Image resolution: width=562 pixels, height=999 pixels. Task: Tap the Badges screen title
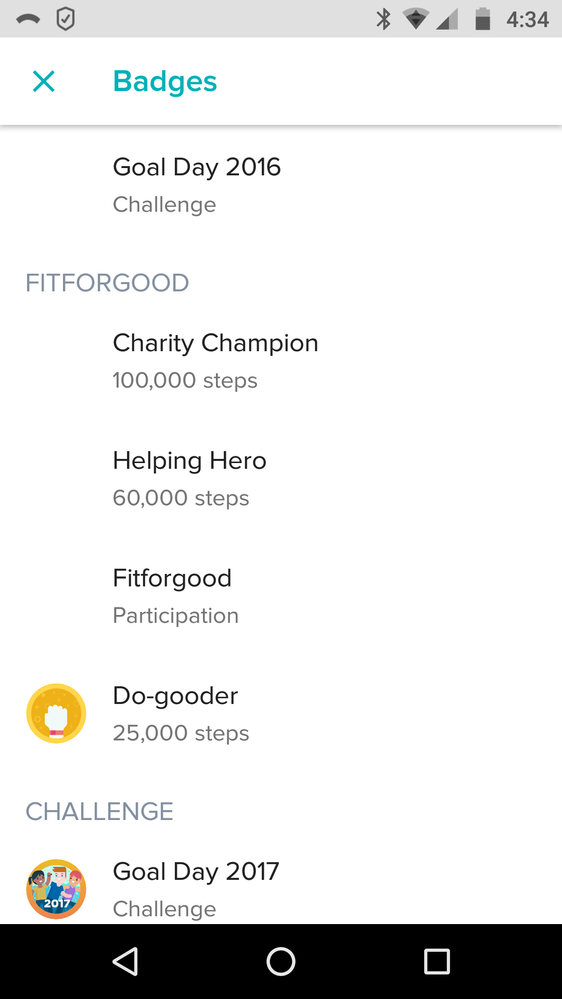(x=165, y=82)
